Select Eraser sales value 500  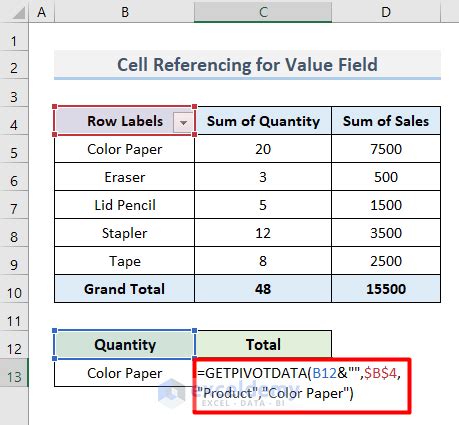point(386,177)
